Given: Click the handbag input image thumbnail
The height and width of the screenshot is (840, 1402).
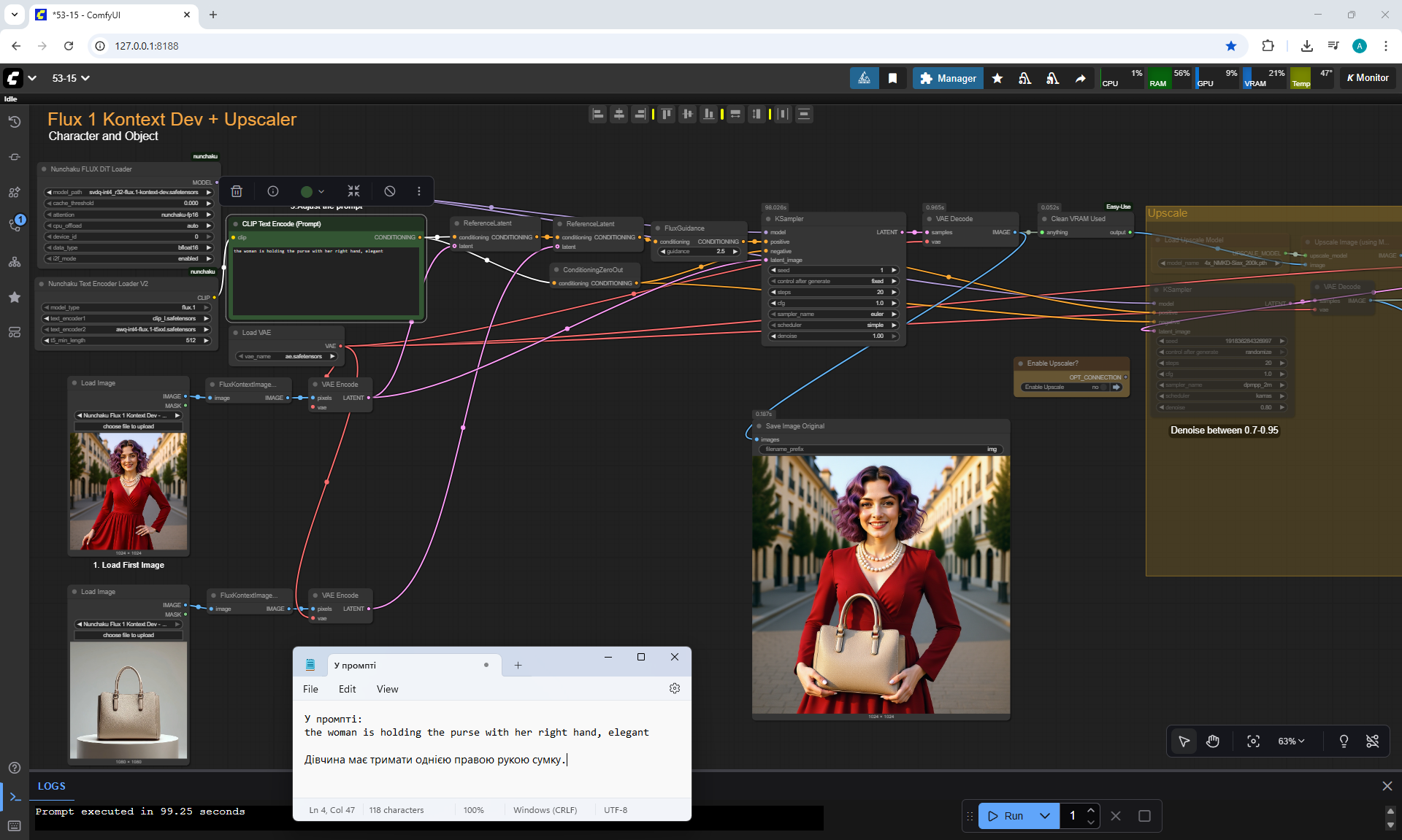Looking at the screenshot, I should (129, 699).
